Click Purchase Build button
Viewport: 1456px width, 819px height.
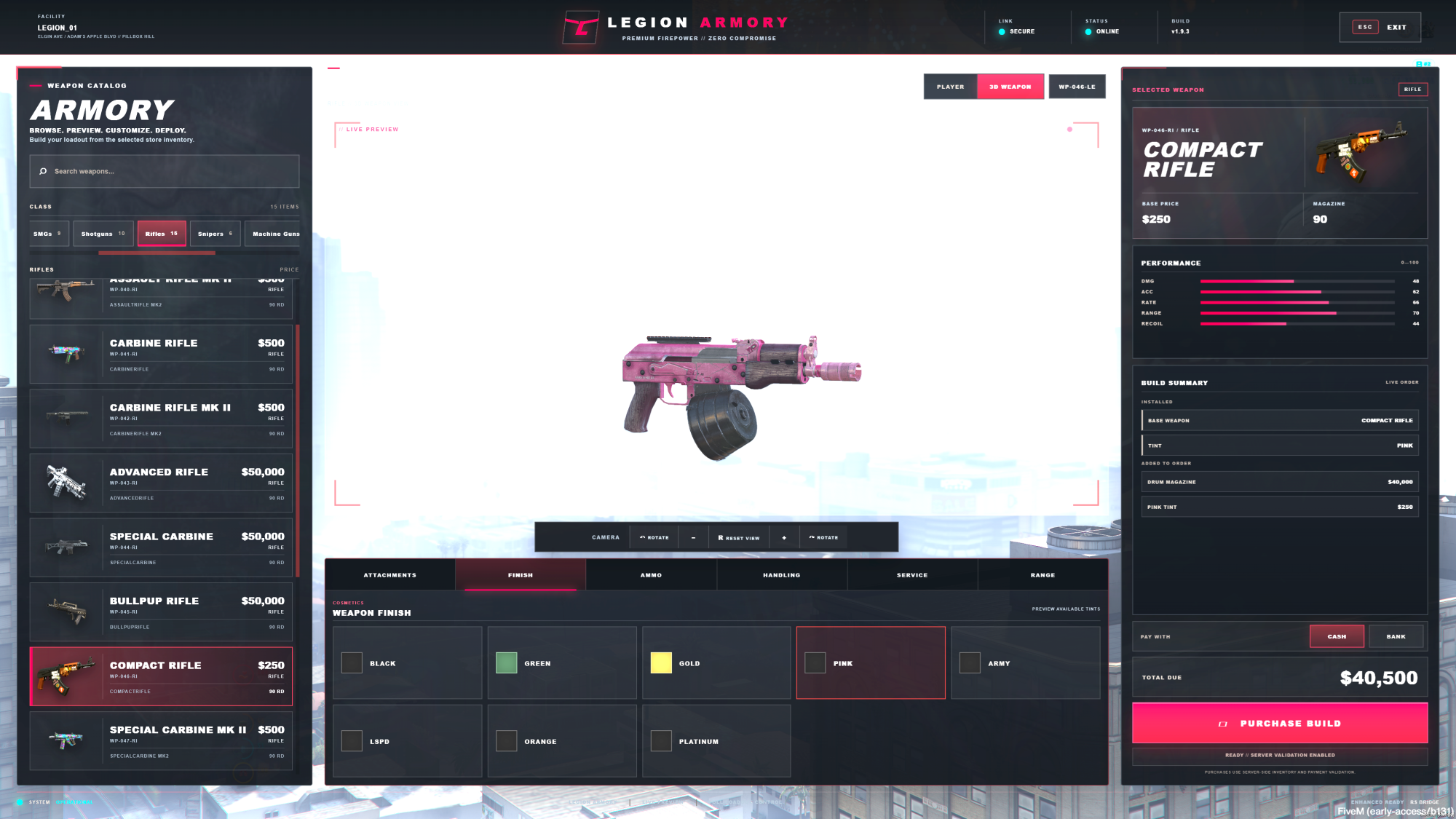coord(1280,723)
